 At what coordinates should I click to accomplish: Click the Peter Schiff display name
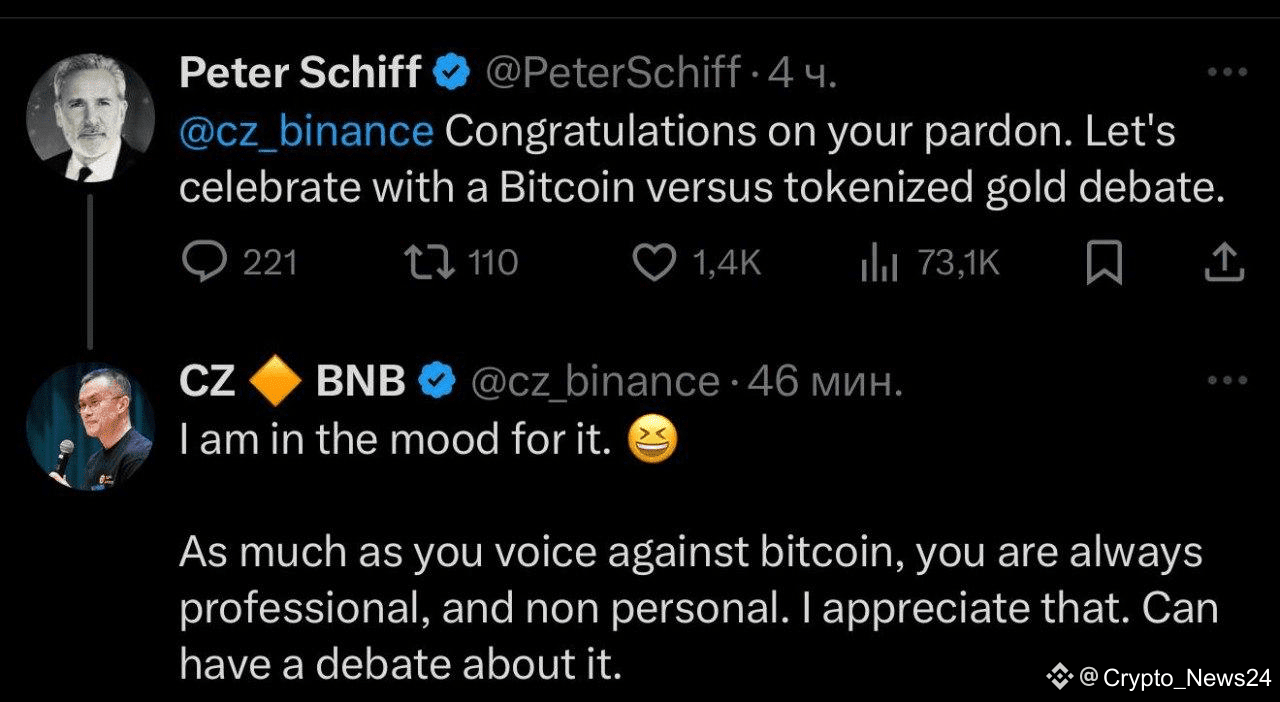tap(299, 72)
